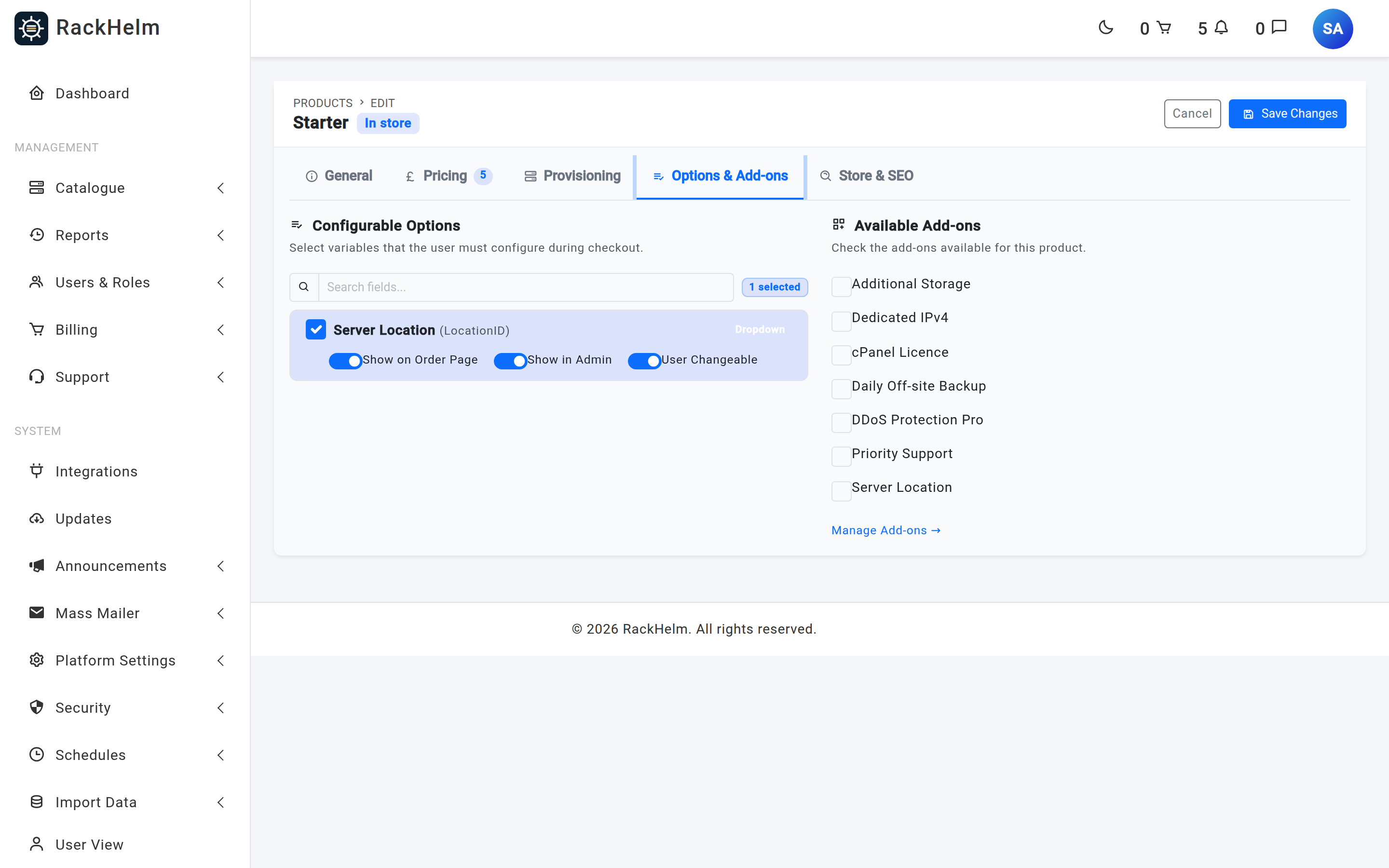Toggle Show in Admin switch

pyautogui.click(x=510, y=361)
